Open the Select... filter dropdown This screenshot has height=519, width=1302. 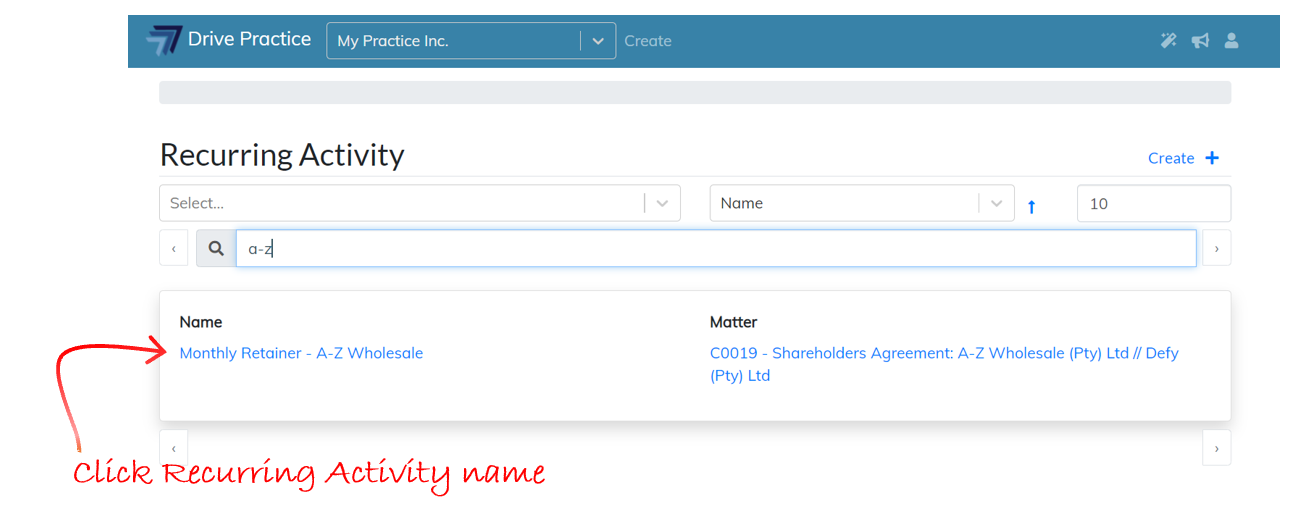coord(419,203)
